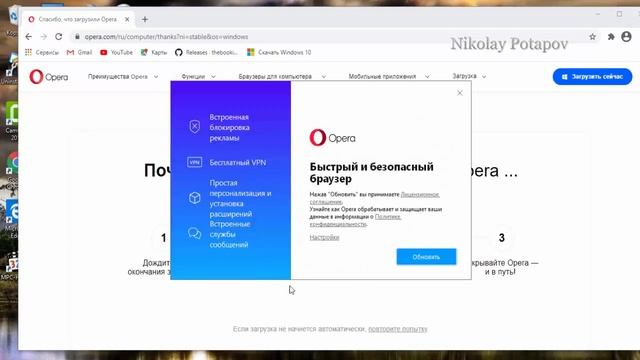Open the Сервисы apps bookmark

coord(42,52)
